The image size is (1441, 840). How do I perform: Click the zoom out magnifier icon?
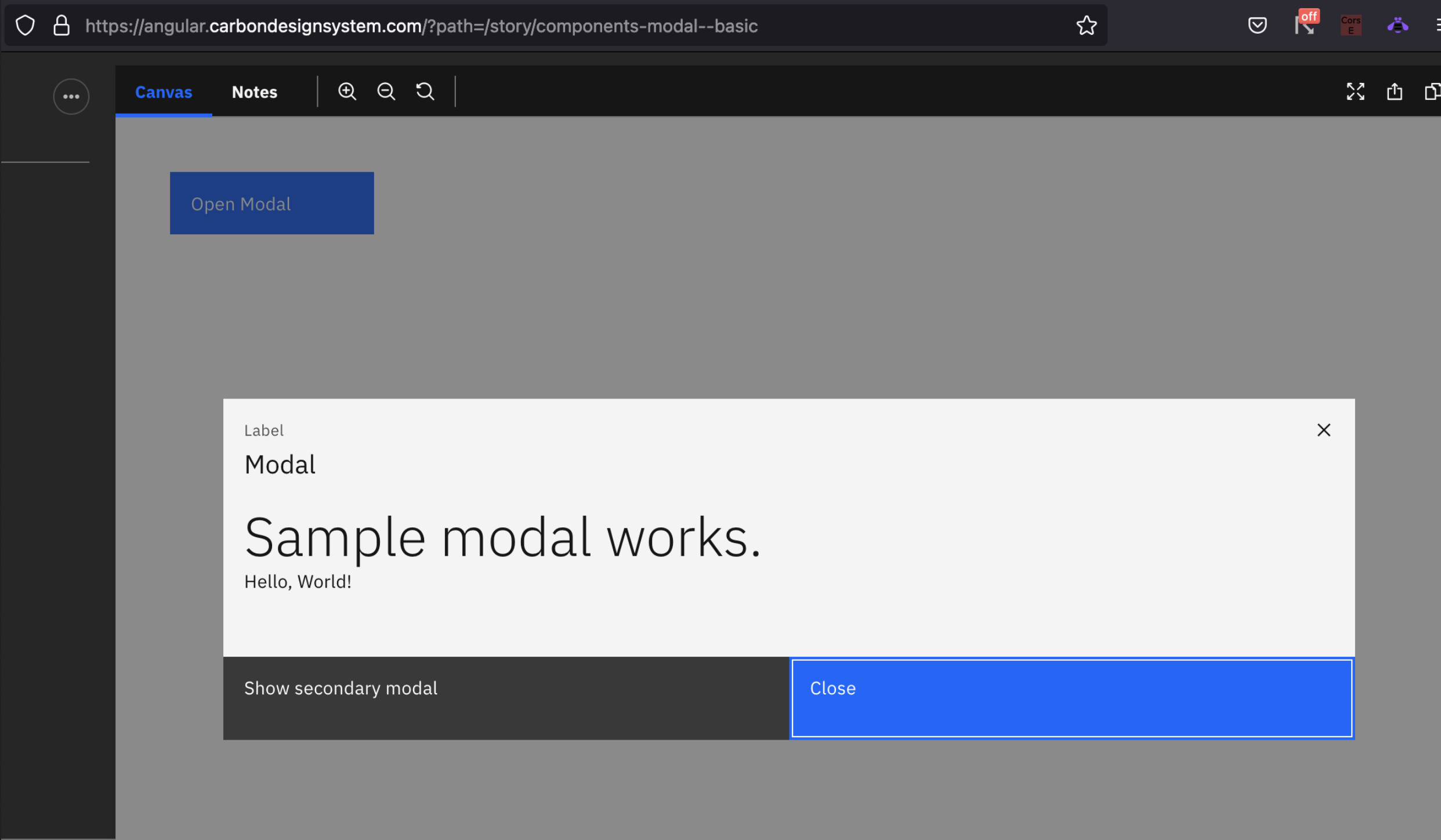point(386,92)
